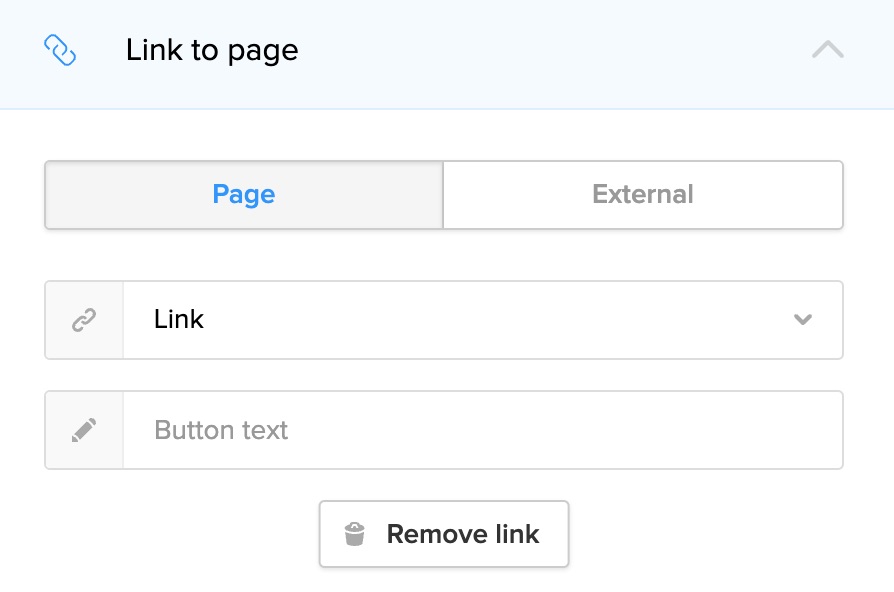Collapse the Link to page section

tap(827, 50)
